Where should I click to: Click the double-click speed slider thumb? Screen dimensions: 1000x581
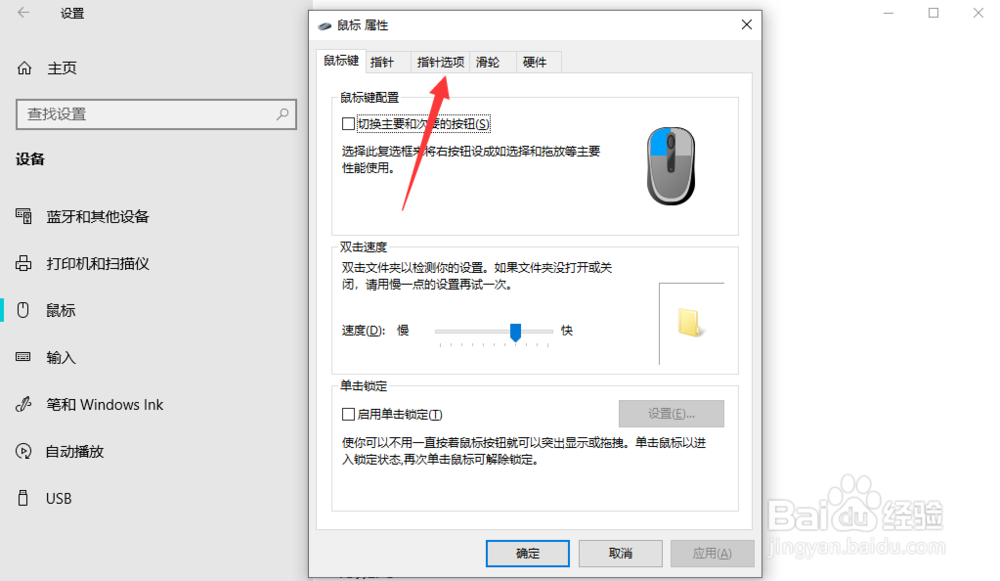515,332
